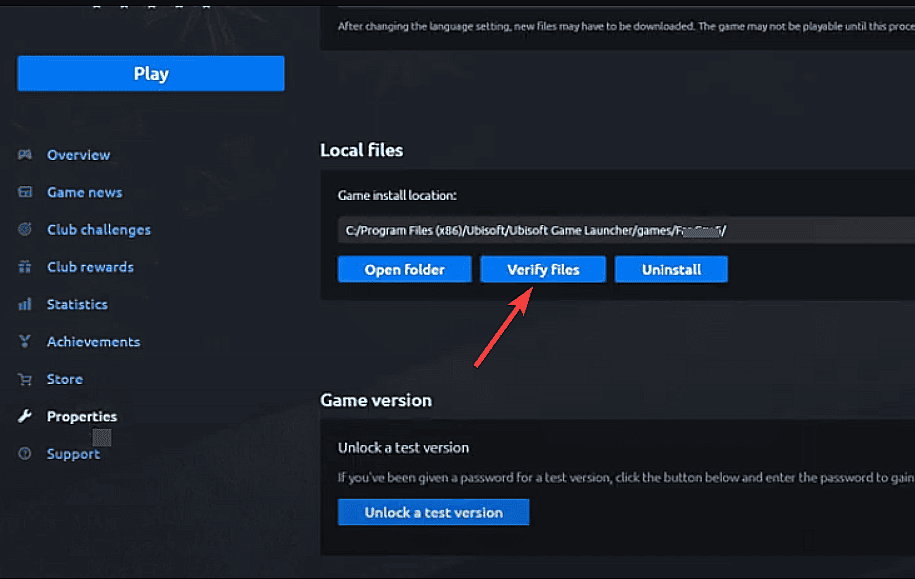The height and width of the screenshot is (579, 915).
Task: Click the Club rewards gift icon
Action: pos(25,267)
